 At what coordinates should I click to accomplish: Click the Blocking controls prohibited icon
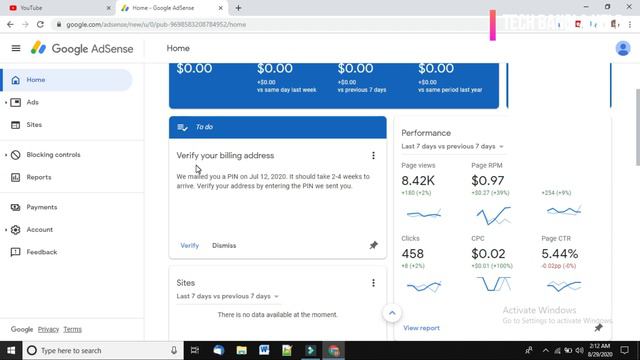click(16, 155)
